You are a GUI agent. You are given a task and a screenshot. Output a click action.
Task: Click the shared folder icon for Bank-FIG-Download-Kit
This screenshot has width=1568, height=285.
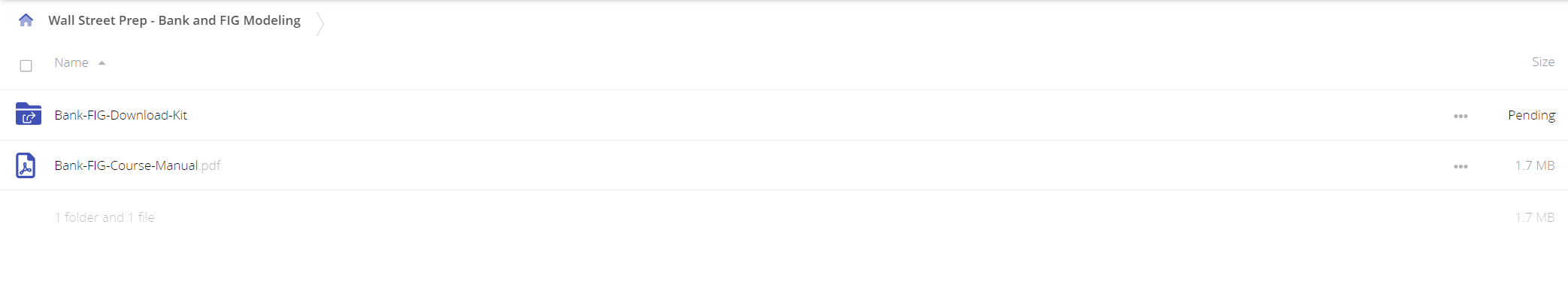(28, 114)
